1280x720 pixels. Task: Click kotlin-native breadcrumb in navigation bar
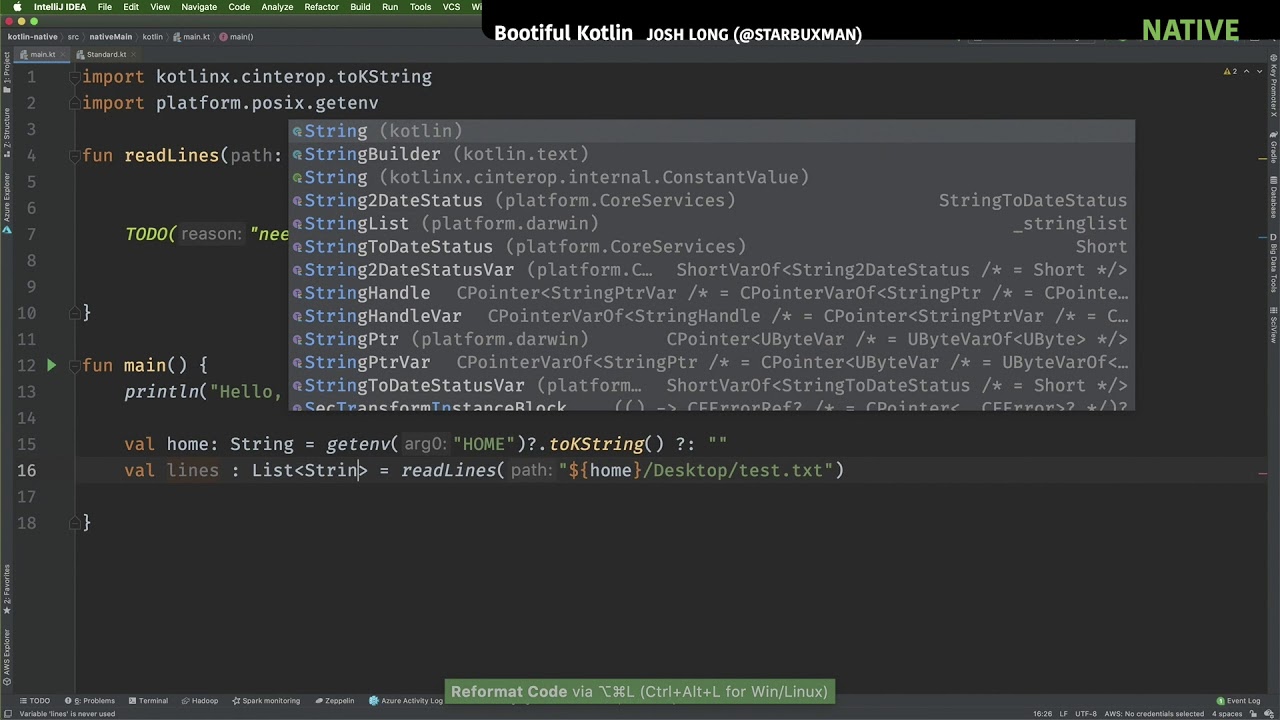coord(32,37)
